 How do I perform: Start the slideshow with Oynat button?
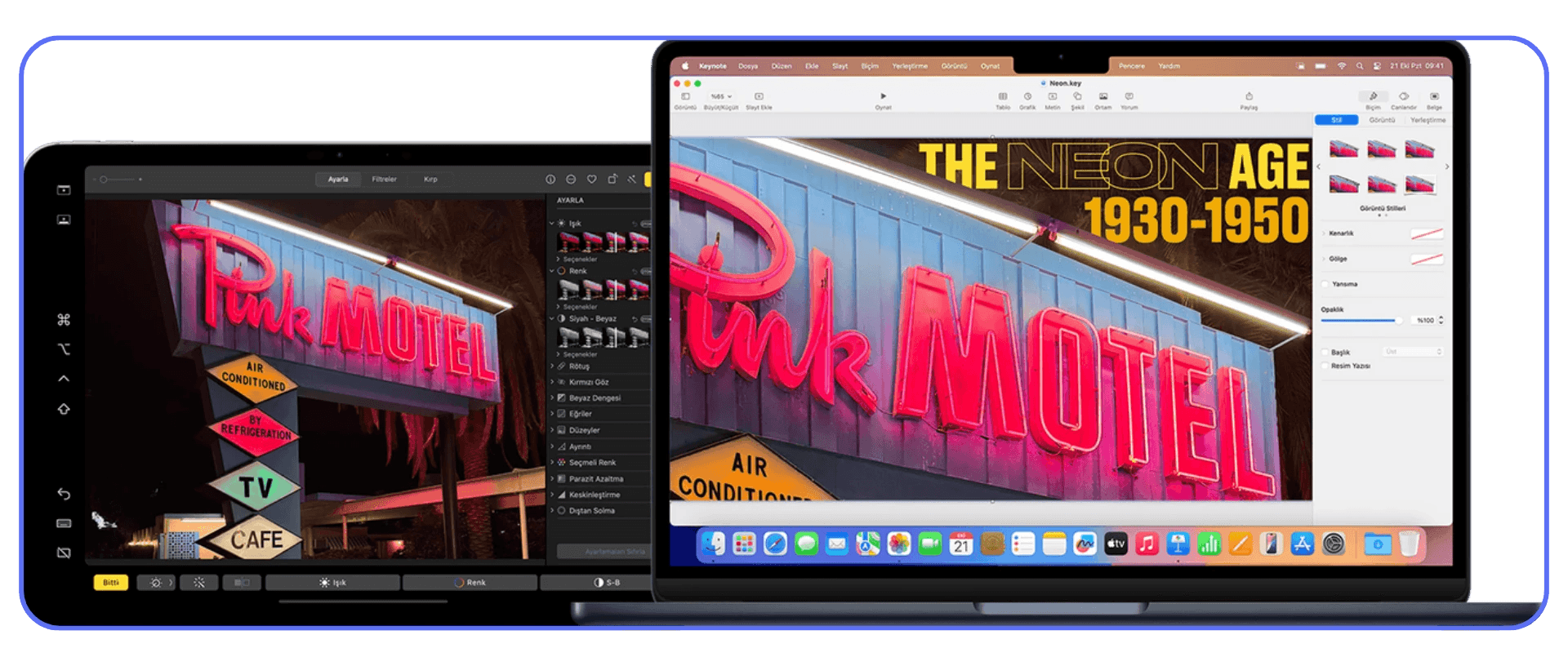pyautogui.click(x=884, y=96)
